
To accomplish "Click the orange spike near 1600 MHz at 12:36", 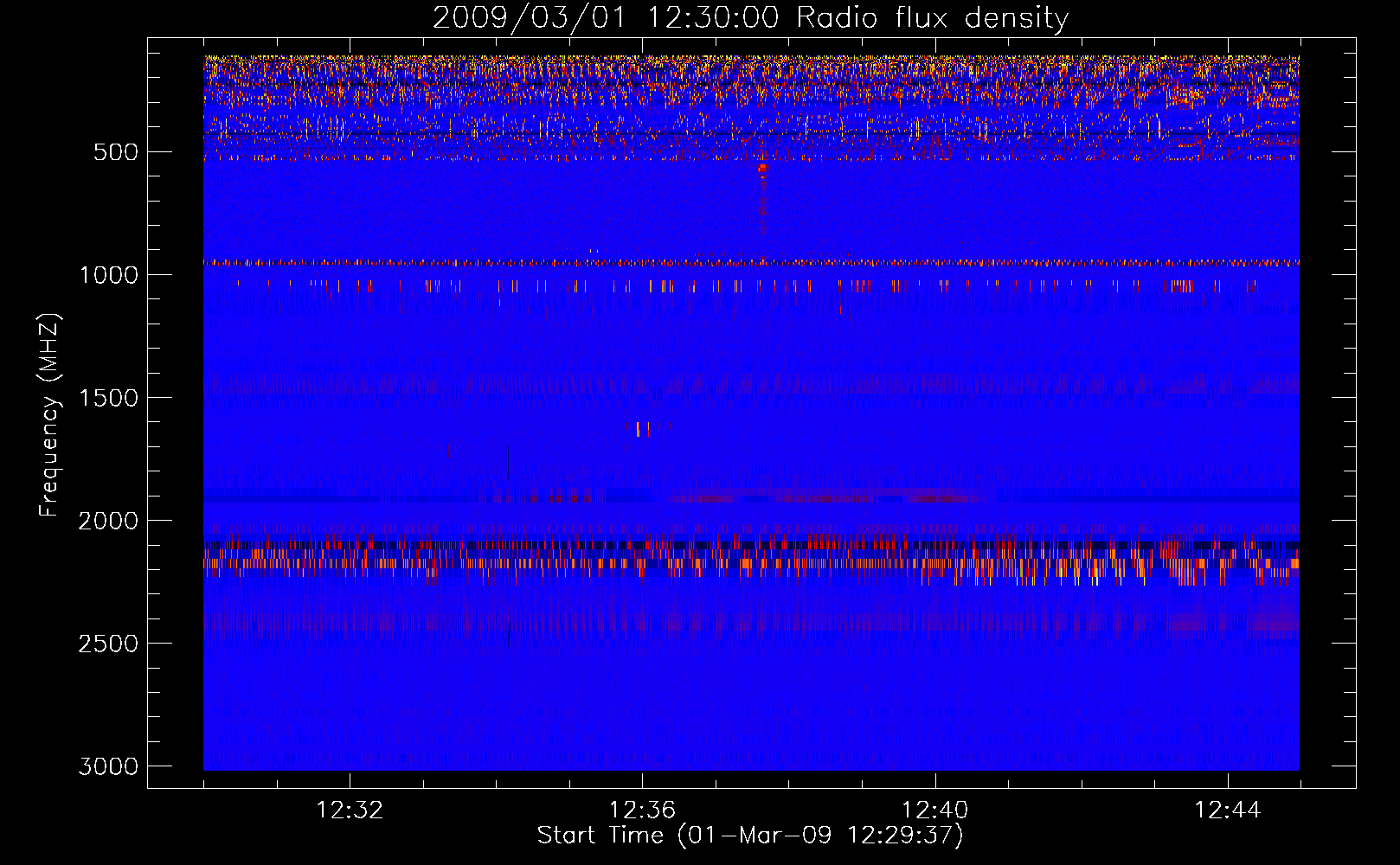I will [638, 429].
